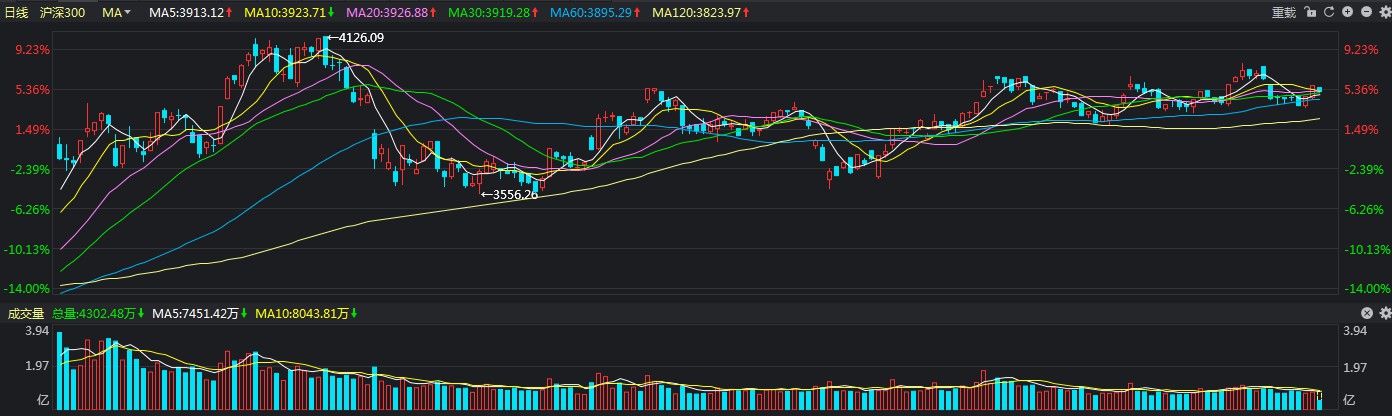Click the white MA5 legend value
The height and width of the screenshot is (416, 1392).
pyautogui.click(x=190, y=12)
